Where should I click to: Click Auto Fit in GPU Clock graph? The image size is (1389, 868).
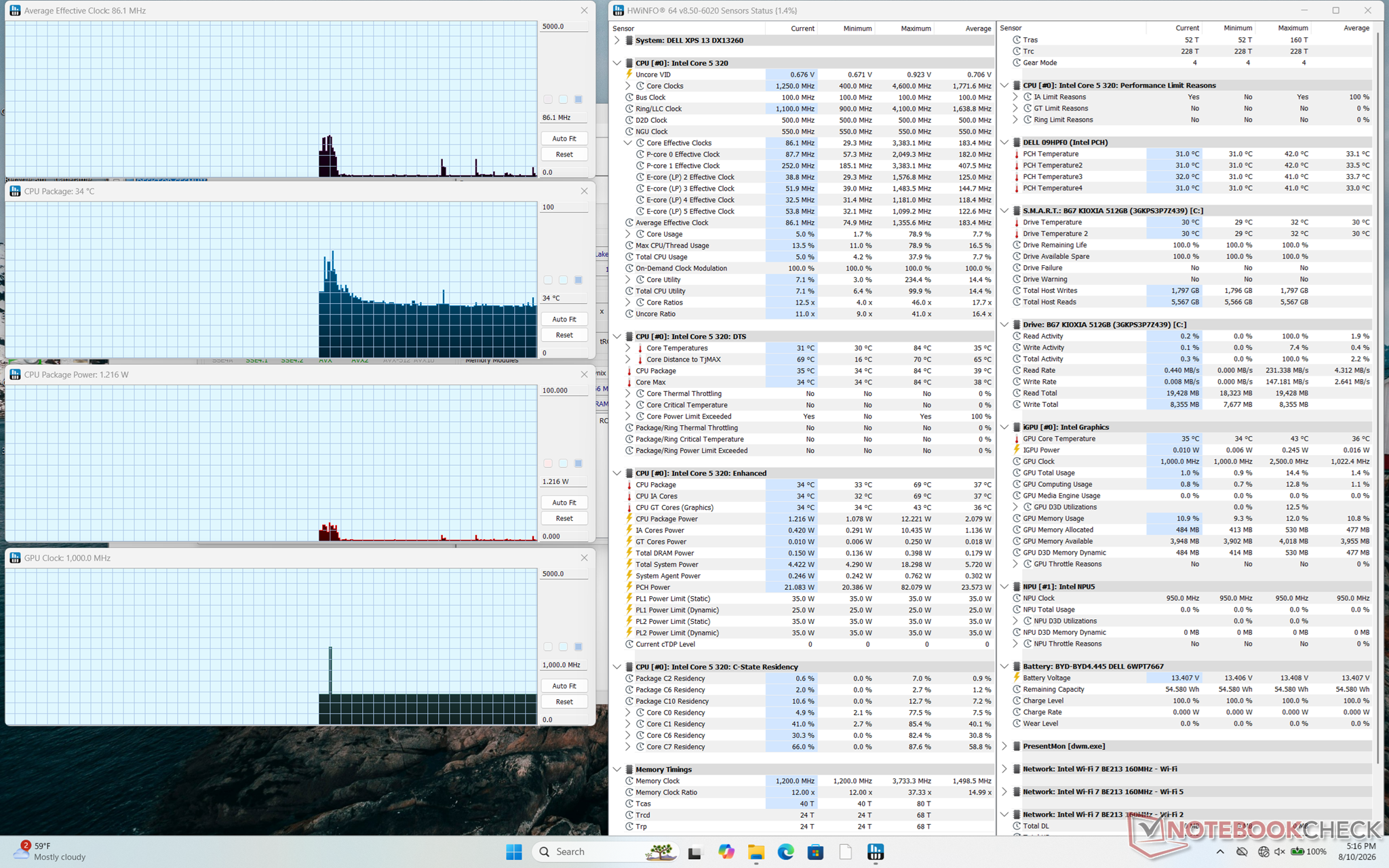(564, 686)
